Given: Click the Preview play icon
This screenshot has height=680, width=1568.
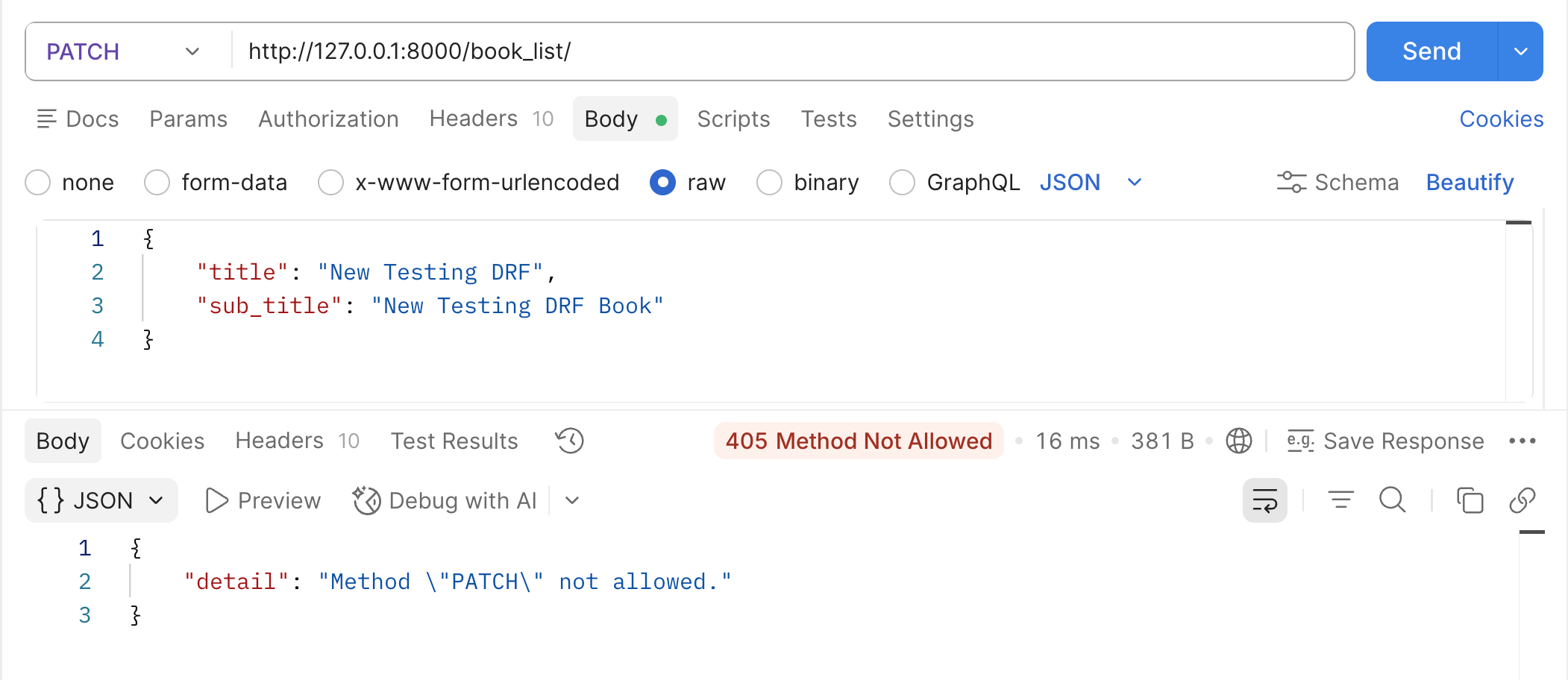Looking at the screenshot, I should (216, 500).
